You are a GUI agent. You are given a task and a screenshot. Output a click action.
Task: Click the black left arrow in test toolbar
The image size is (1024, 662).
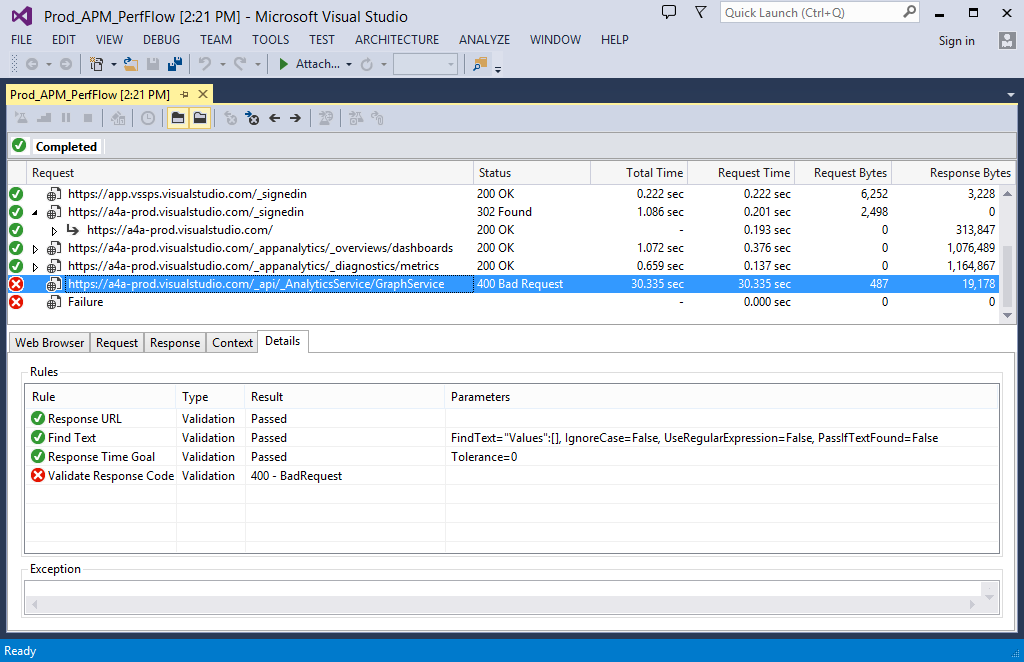[275, 118]
